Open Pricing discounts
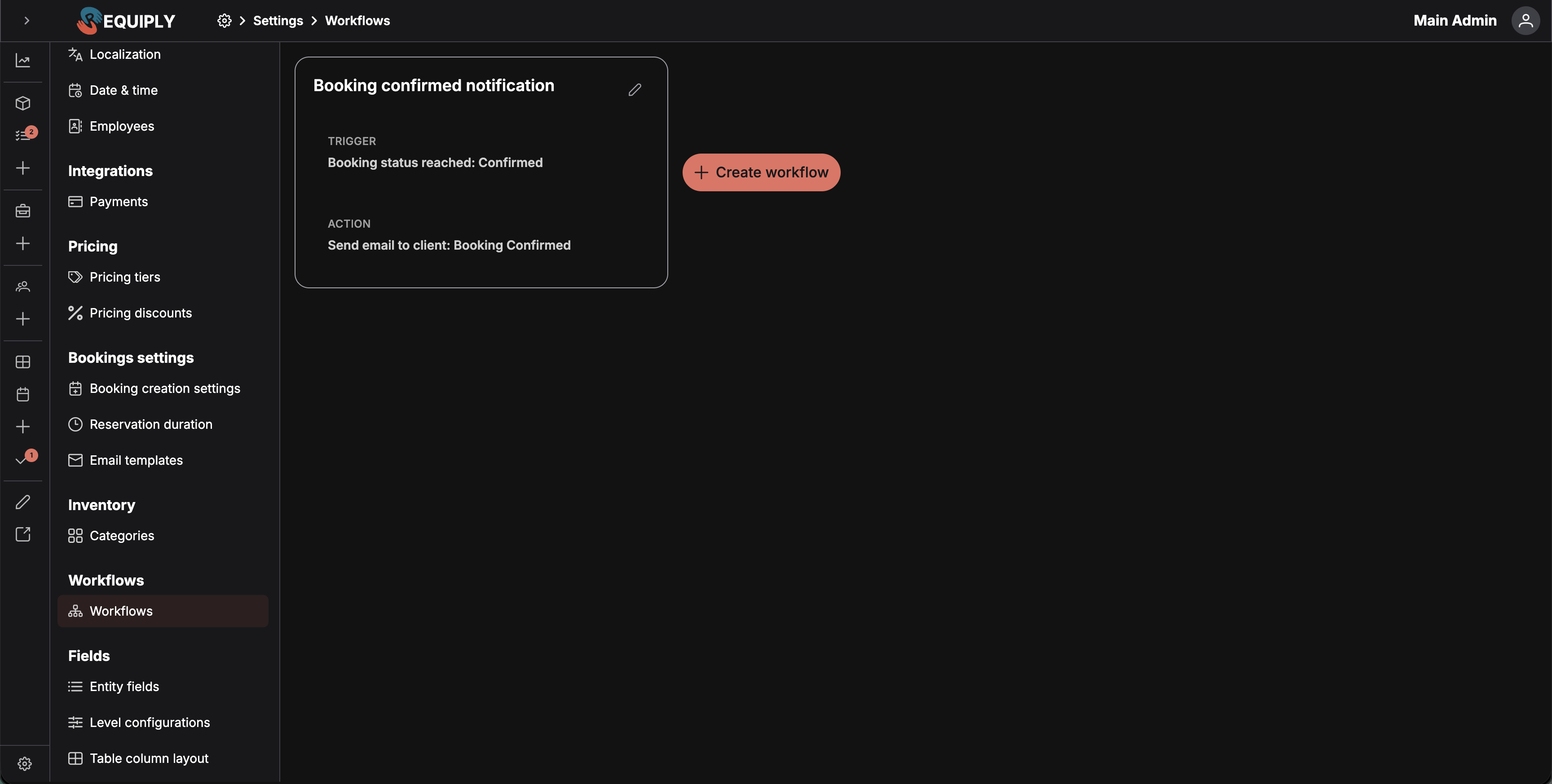This screenshot has height=784, width=1552. [x=163, y=313]
